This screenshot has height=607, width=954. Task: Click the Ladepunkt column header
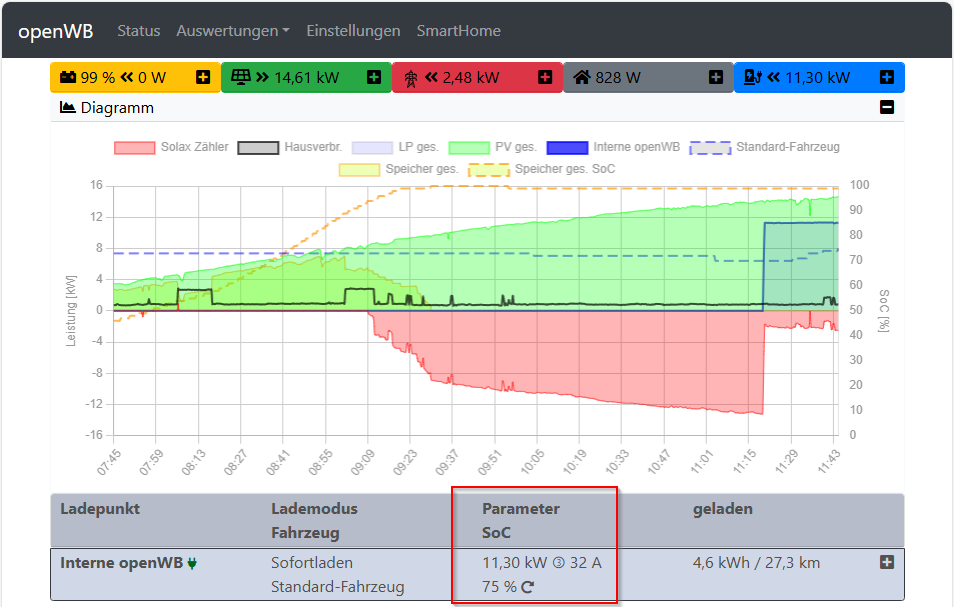(100, 509)
